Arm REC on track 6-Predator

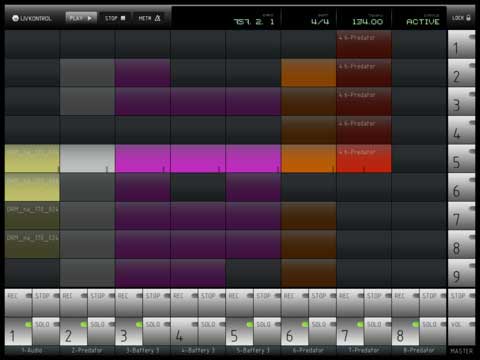(x=295, y=303)
